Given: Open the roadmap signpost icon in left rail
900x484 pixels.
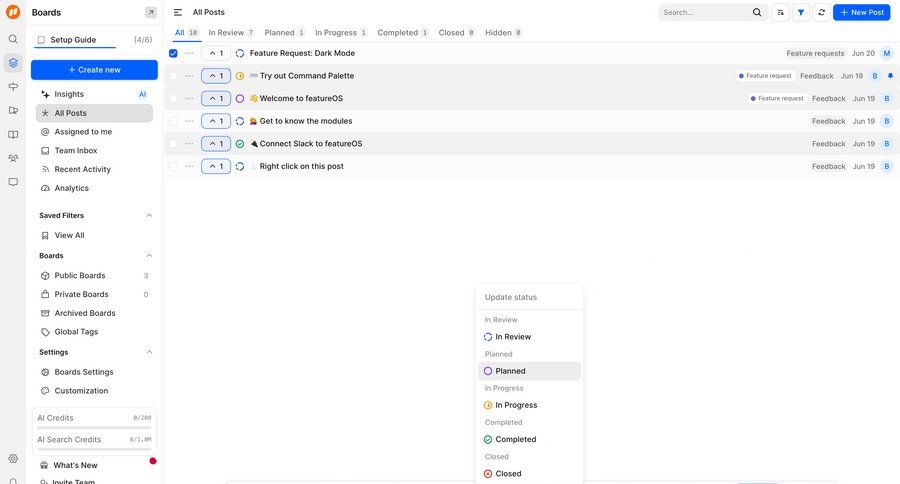Looking at the screenshot, I should point(13,87).
